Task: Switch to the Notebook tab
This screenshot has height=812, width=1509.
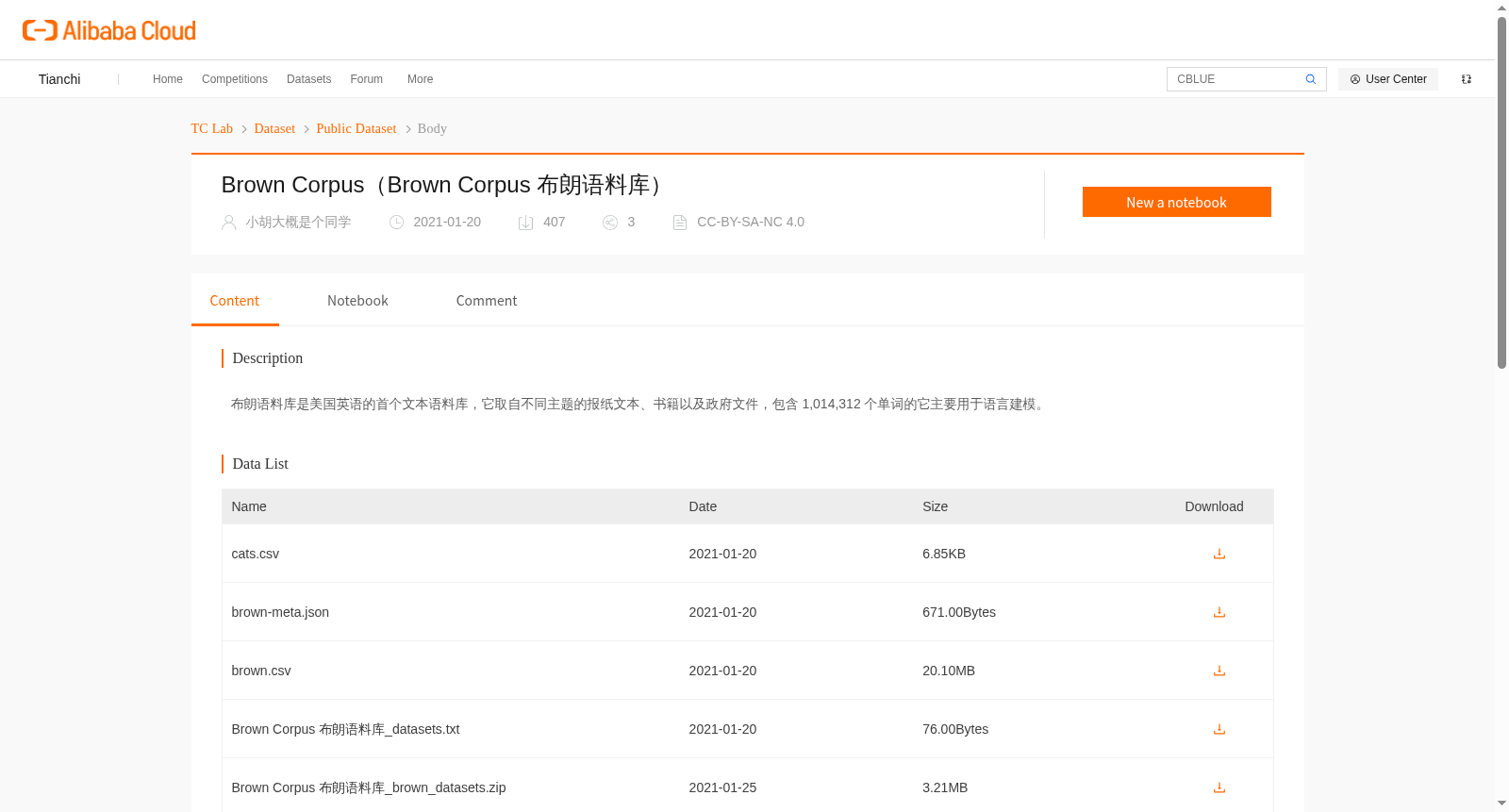Action: pyautogui.click(x=357, y=301)
